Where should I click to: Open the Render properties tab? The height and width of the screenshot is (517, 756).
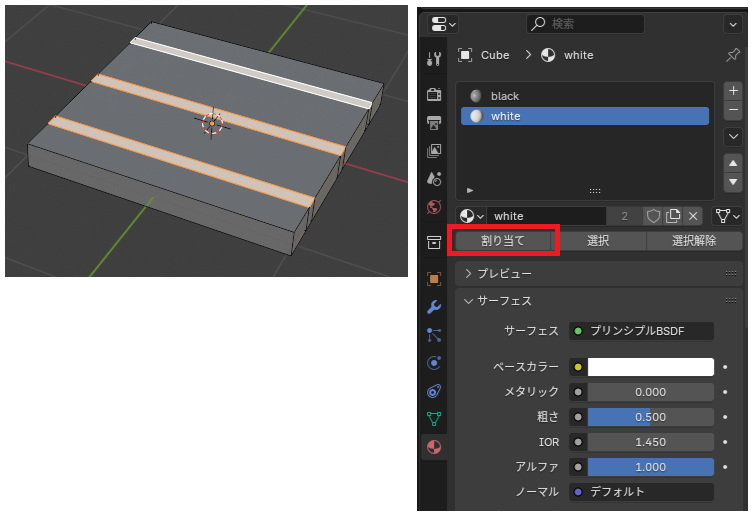click(x=434, y=94)
